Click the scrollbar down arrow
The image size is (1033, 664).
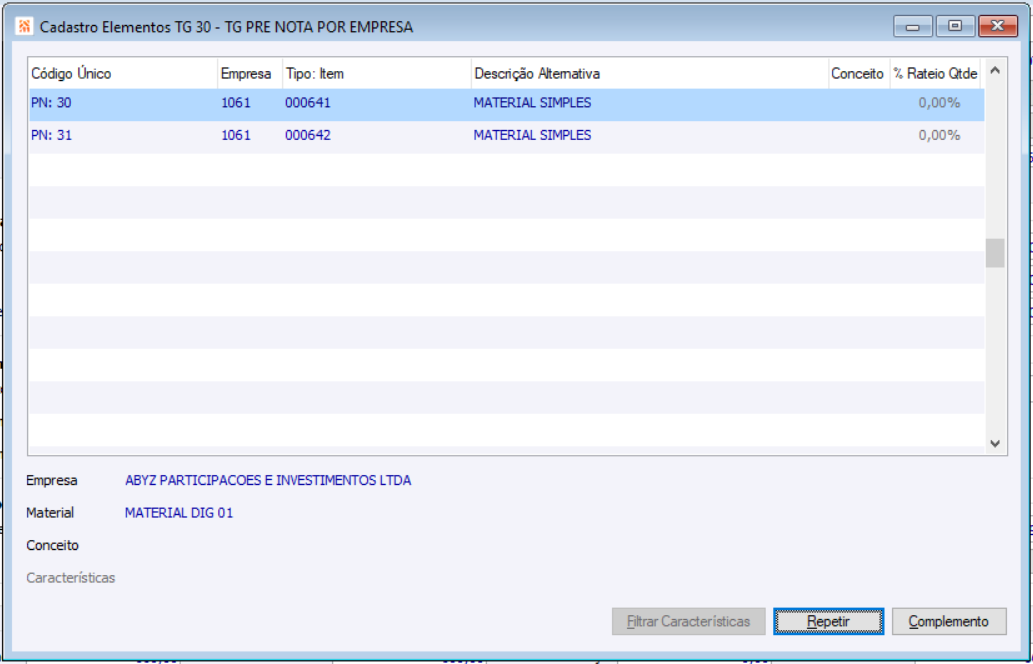coord(995,443)
